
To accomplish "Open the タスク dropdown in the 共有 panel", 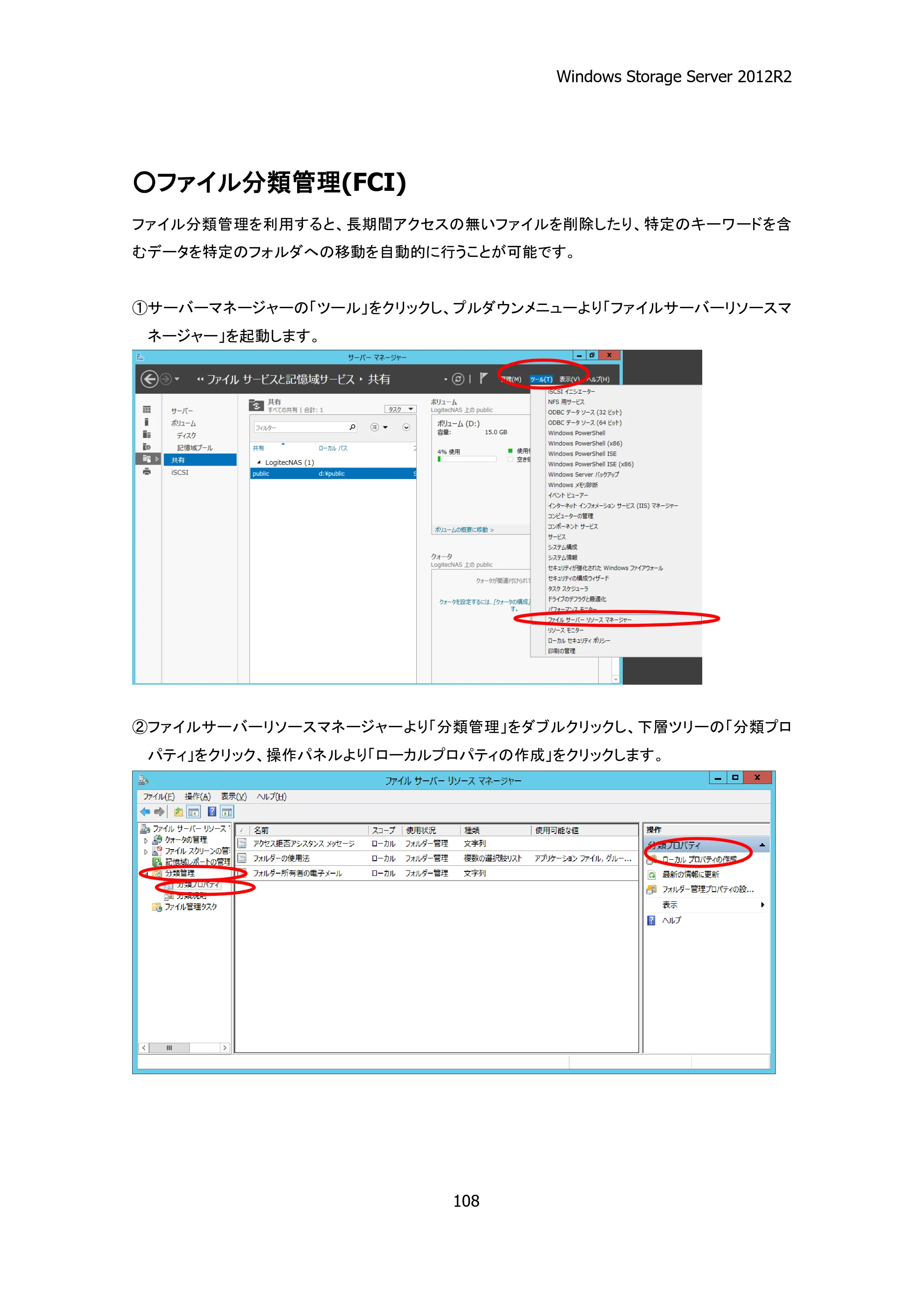I will 400,409.
